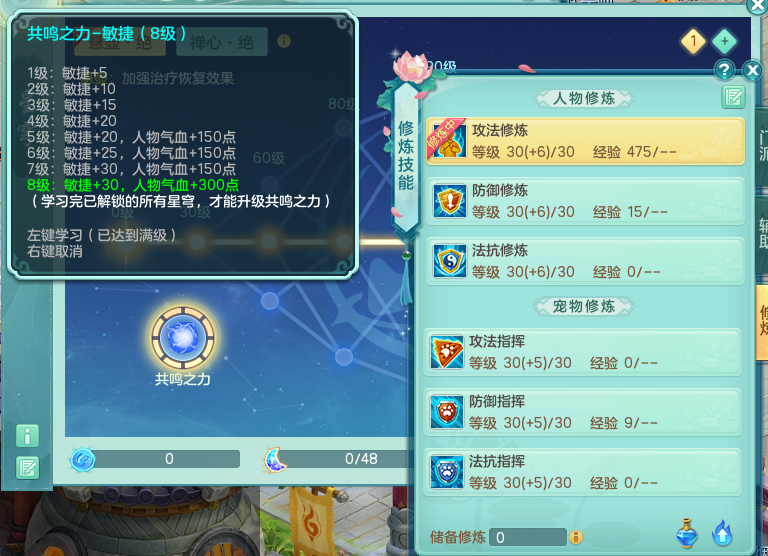Click the green info icon on left sidebar
Viewport: 768px width, 556px height.
27,435
